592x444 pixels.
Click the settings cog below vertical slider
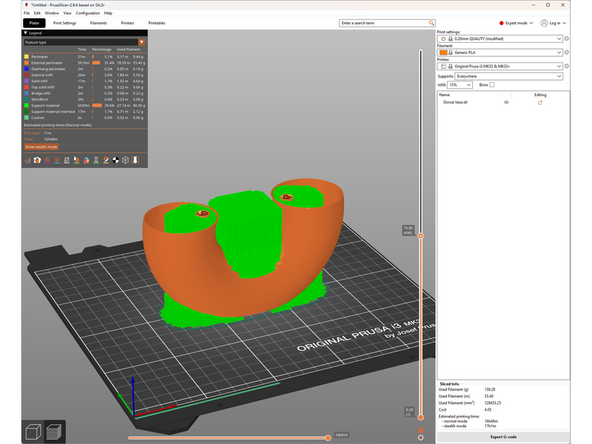click(x=420, y=438)
